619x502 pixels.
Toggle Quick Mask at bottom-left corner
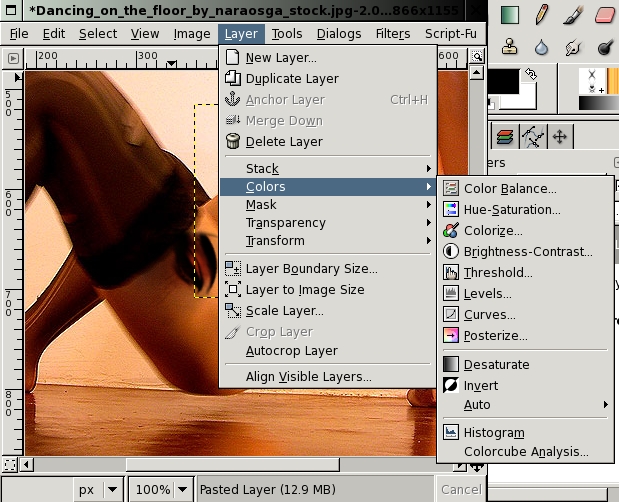pyautogui.click(x=10, y=465)
